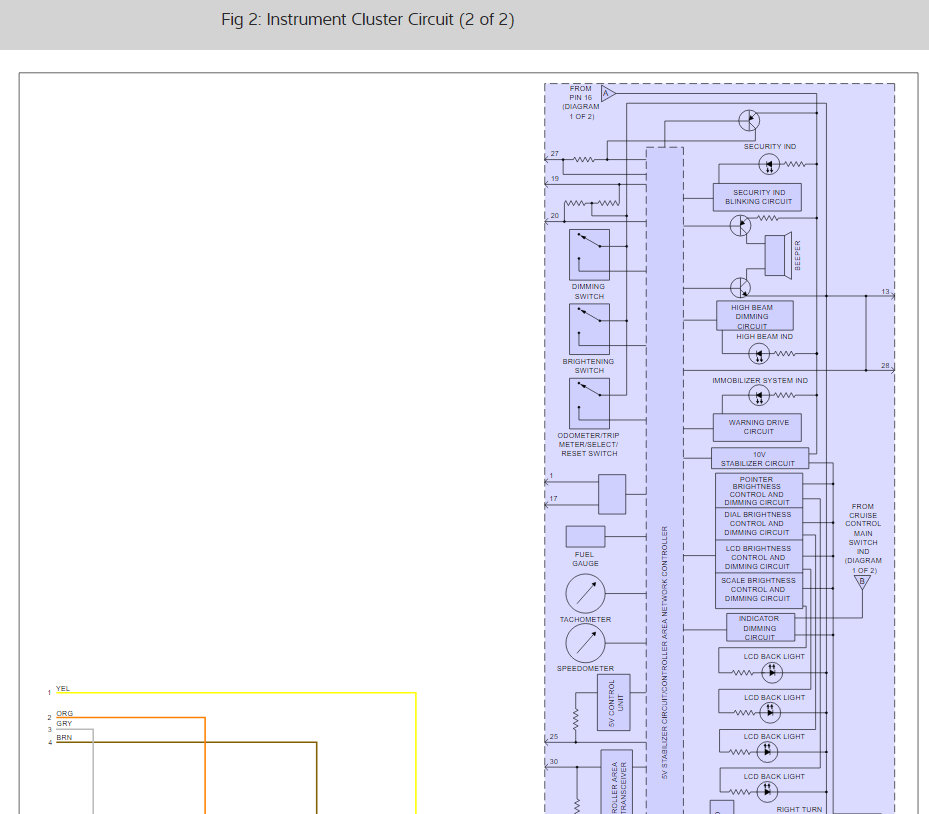
Task: Select Dial Brightness Control and Dimming Circuit box
Action: click(759, 523)
